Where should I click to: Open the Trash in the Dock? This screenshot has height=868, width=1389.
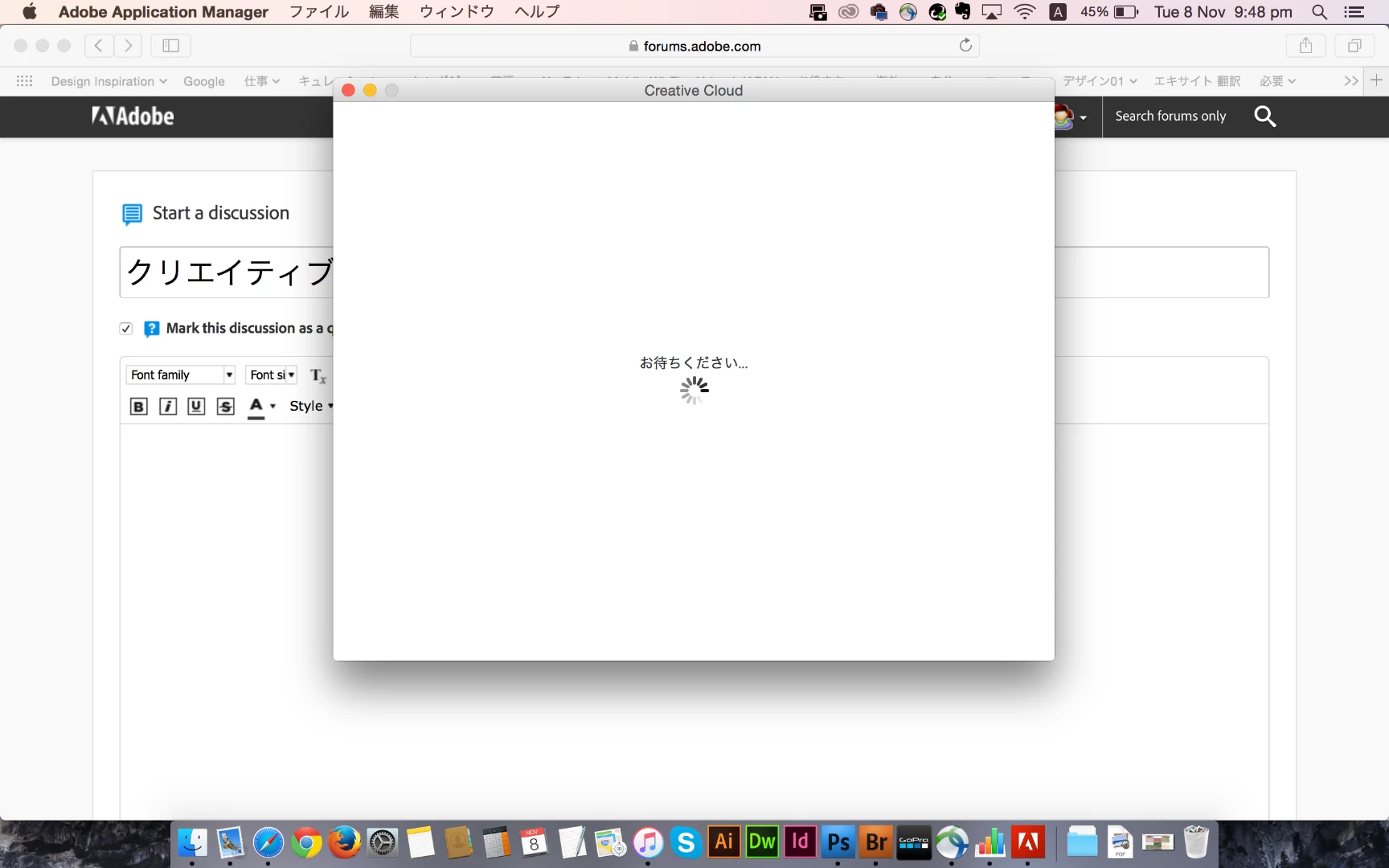pos(1196,842)
